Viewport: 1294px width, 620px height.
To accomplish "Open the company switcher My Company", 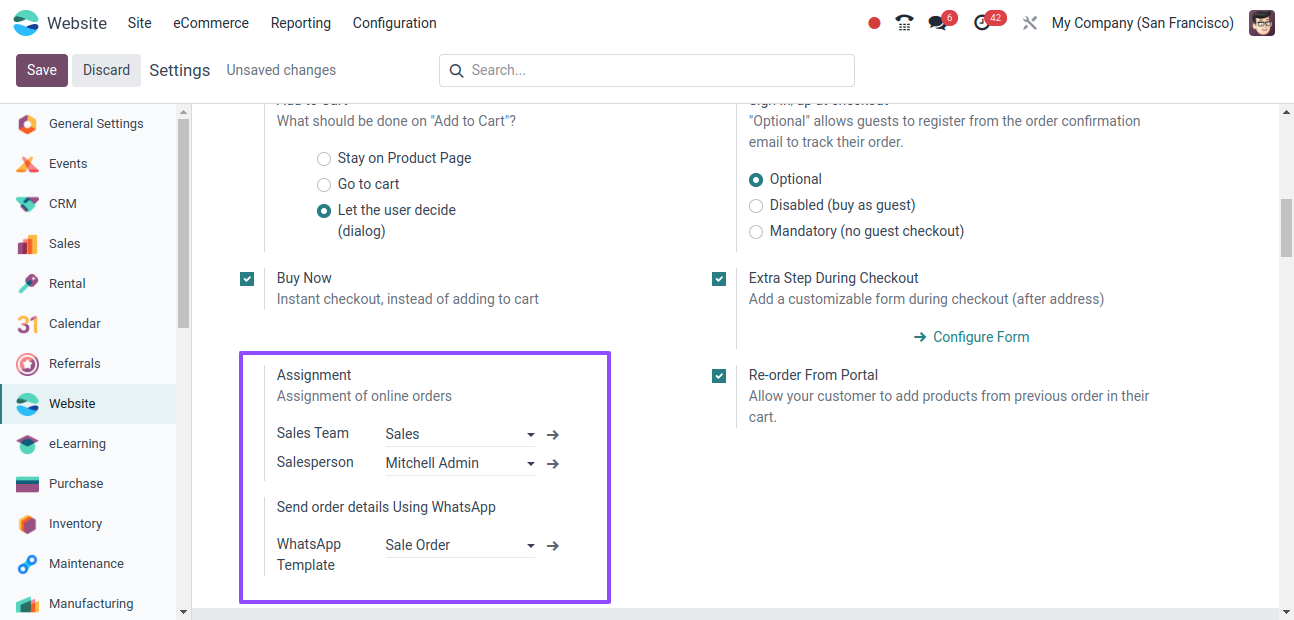I will [1143, 23].
